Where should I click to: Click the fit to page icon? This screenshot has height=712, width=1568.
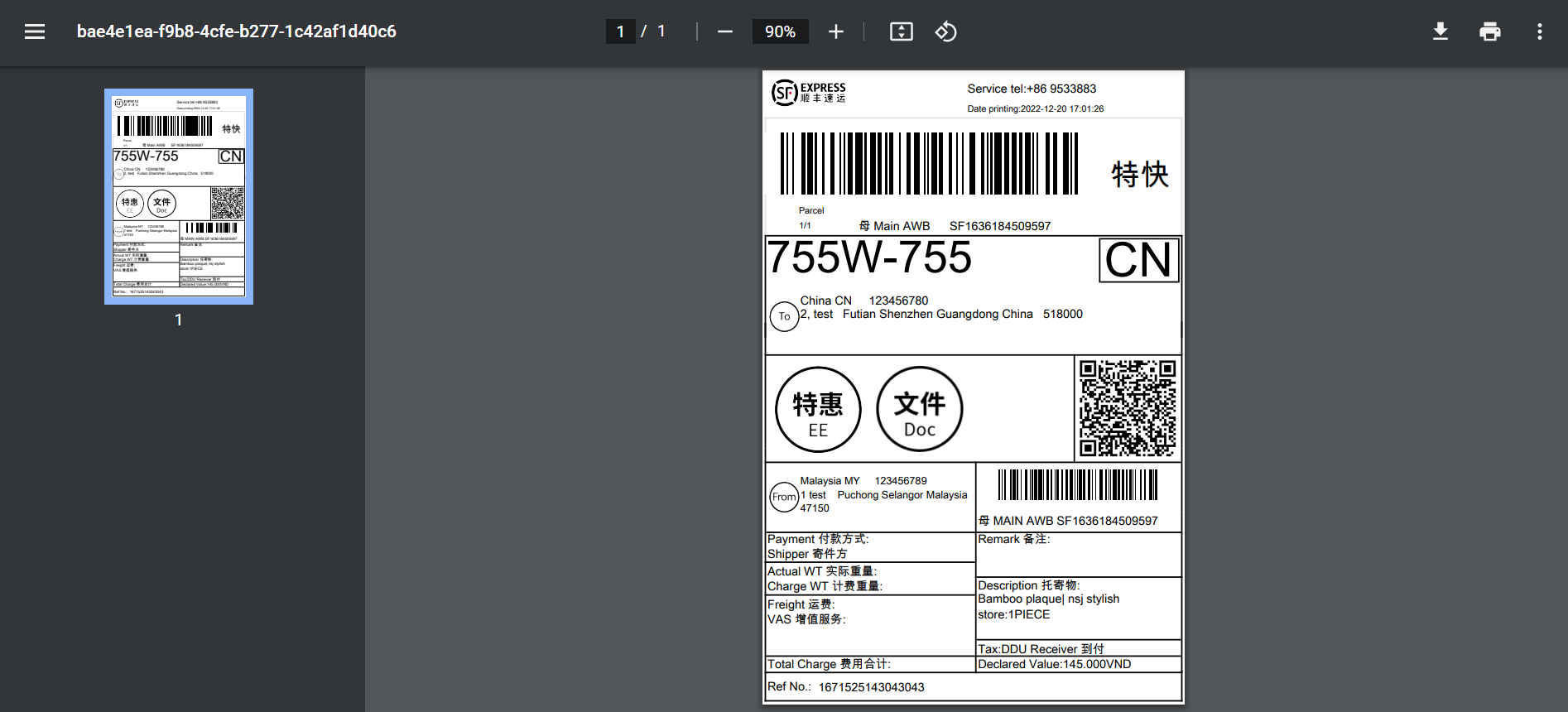(x=901, y=31)
